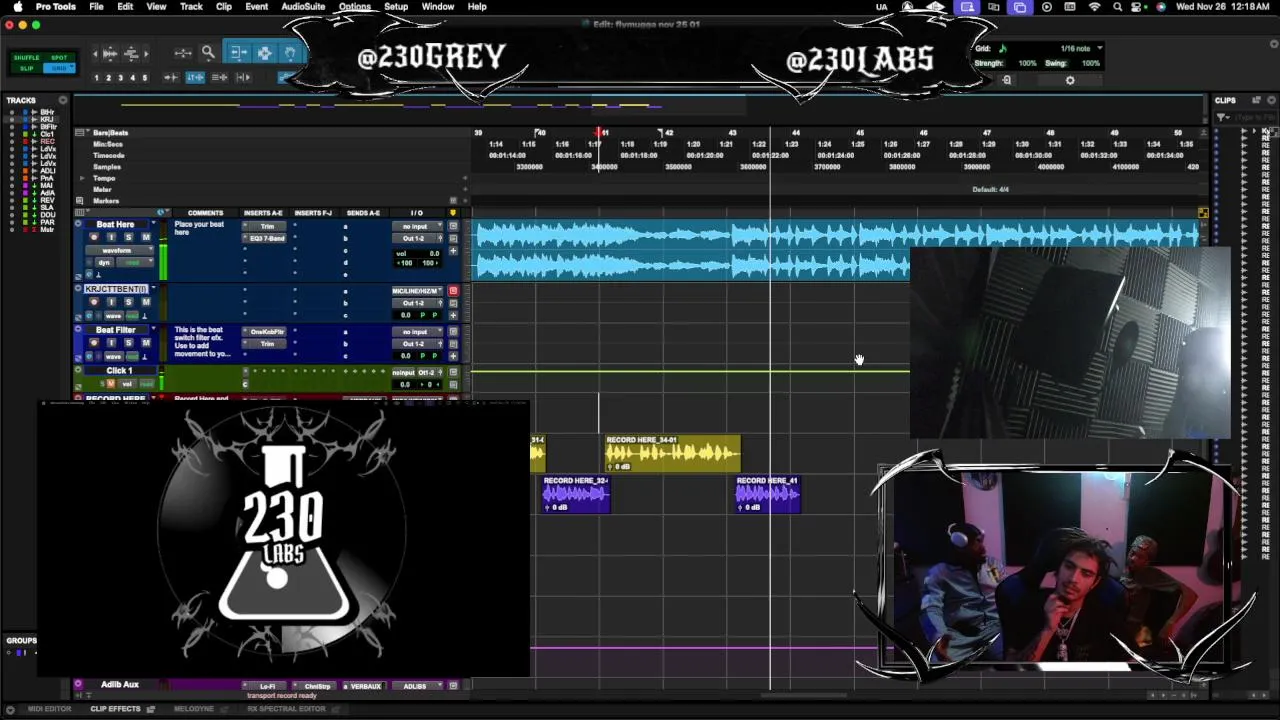Click red button on KRJCTTBENT I/O column
The width and height of the screenshot is (1280, 720).
[x=453, y=291]
